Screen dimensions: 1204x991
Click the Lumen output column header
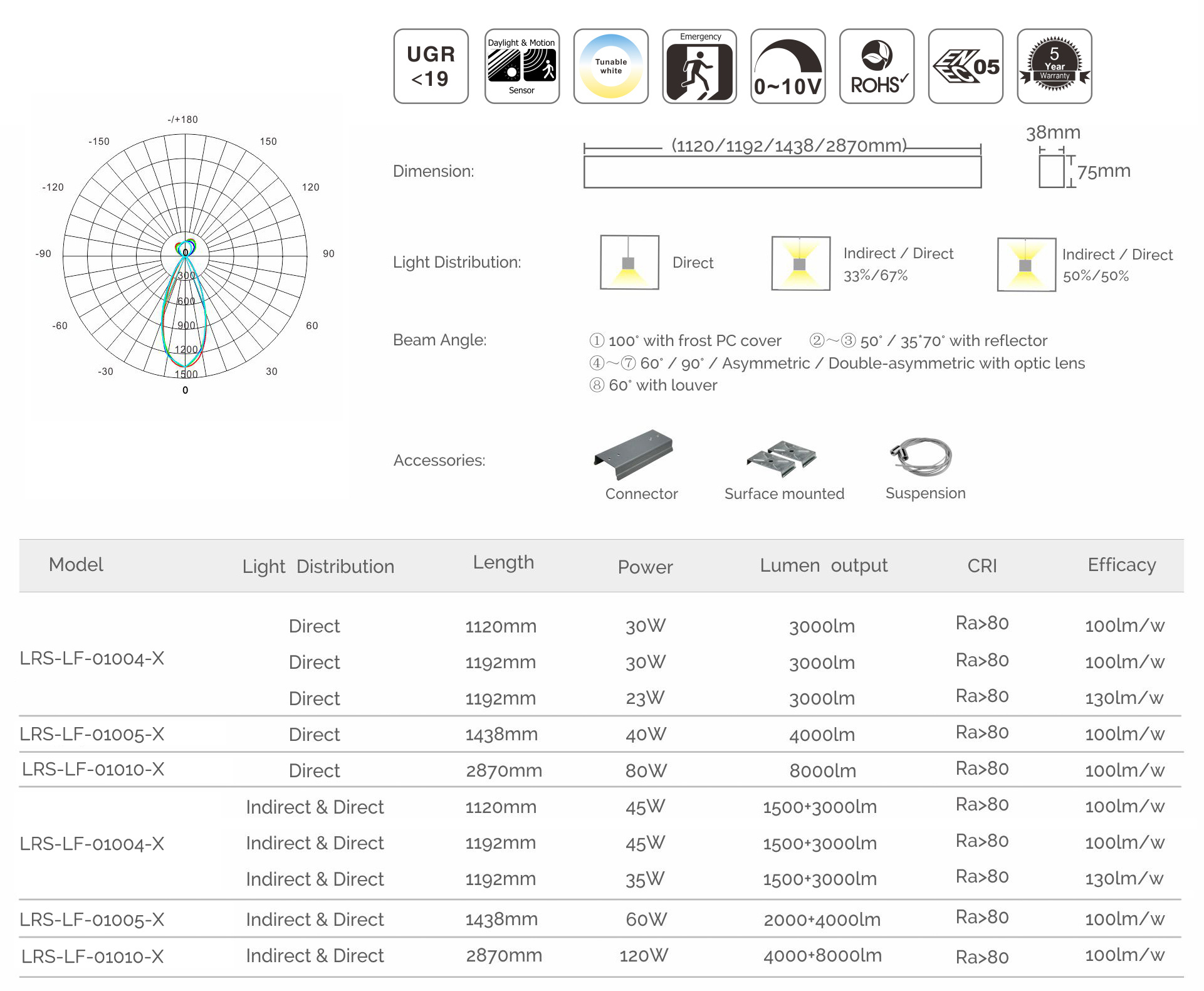824,566
